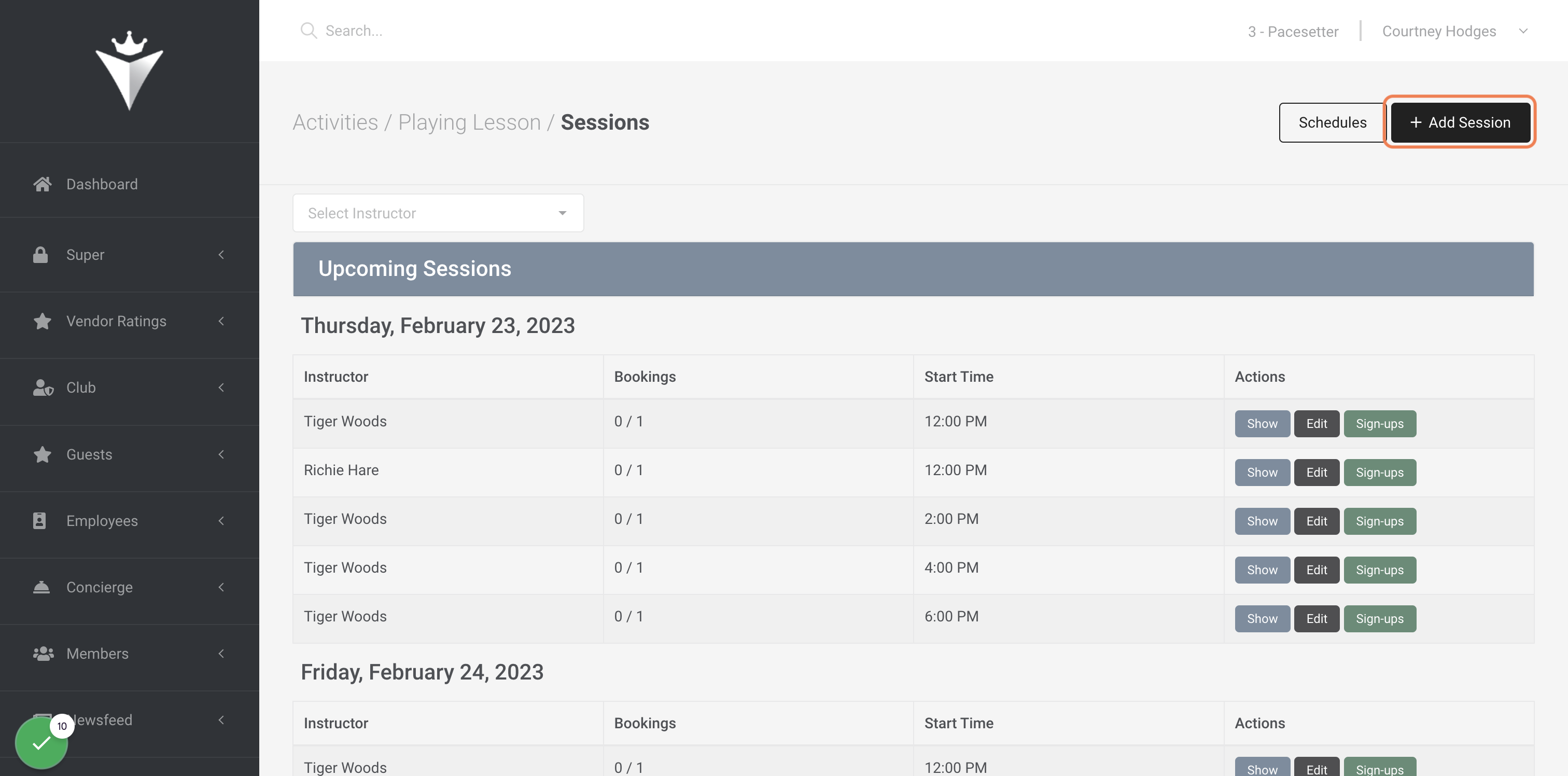Expand the Newsfeed menu chevron
This screenshot has height=776, width=1568.
click(x=221, y=720)
